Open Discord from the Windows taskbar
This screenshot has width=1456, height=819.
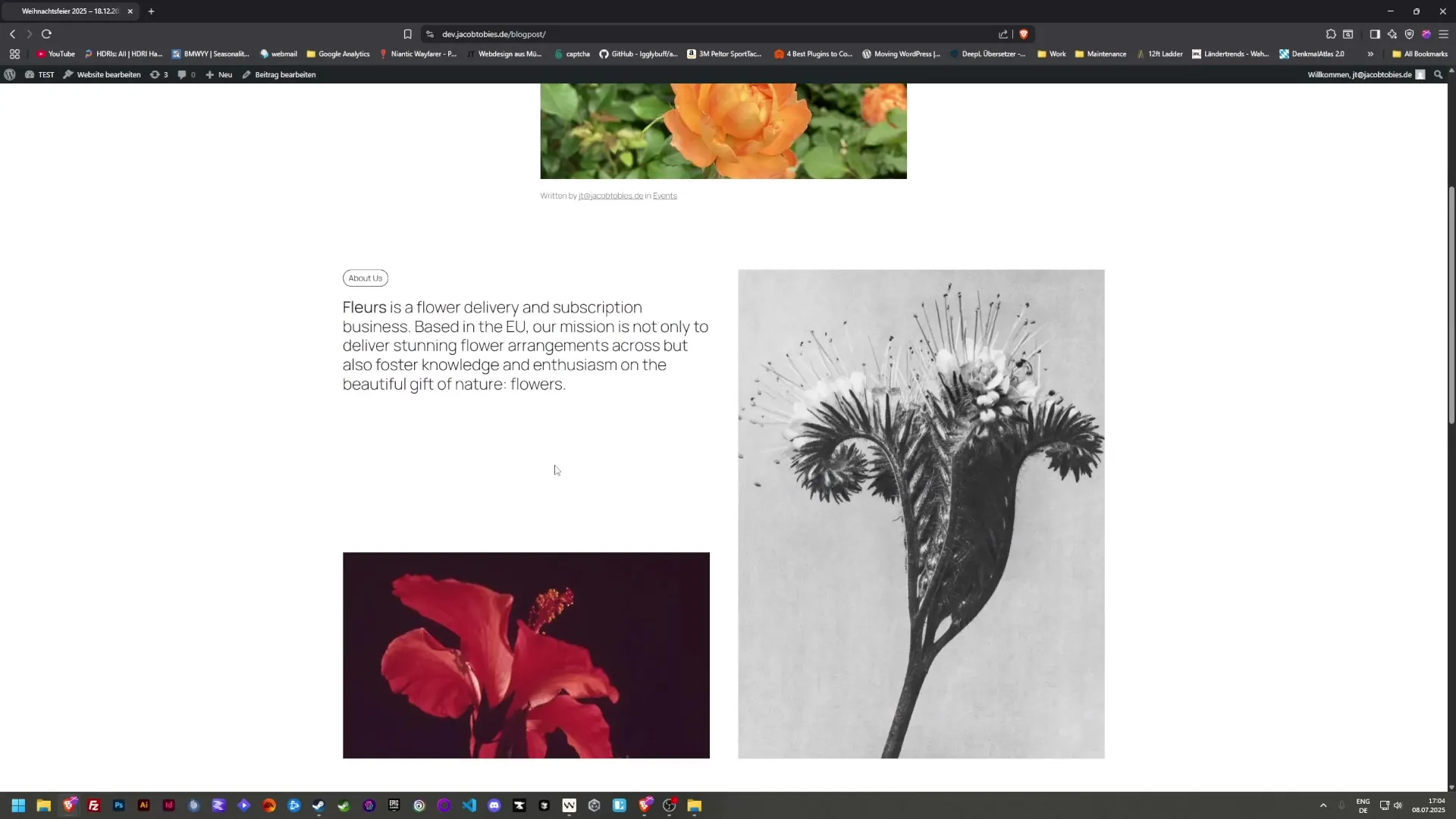[494, 805]
